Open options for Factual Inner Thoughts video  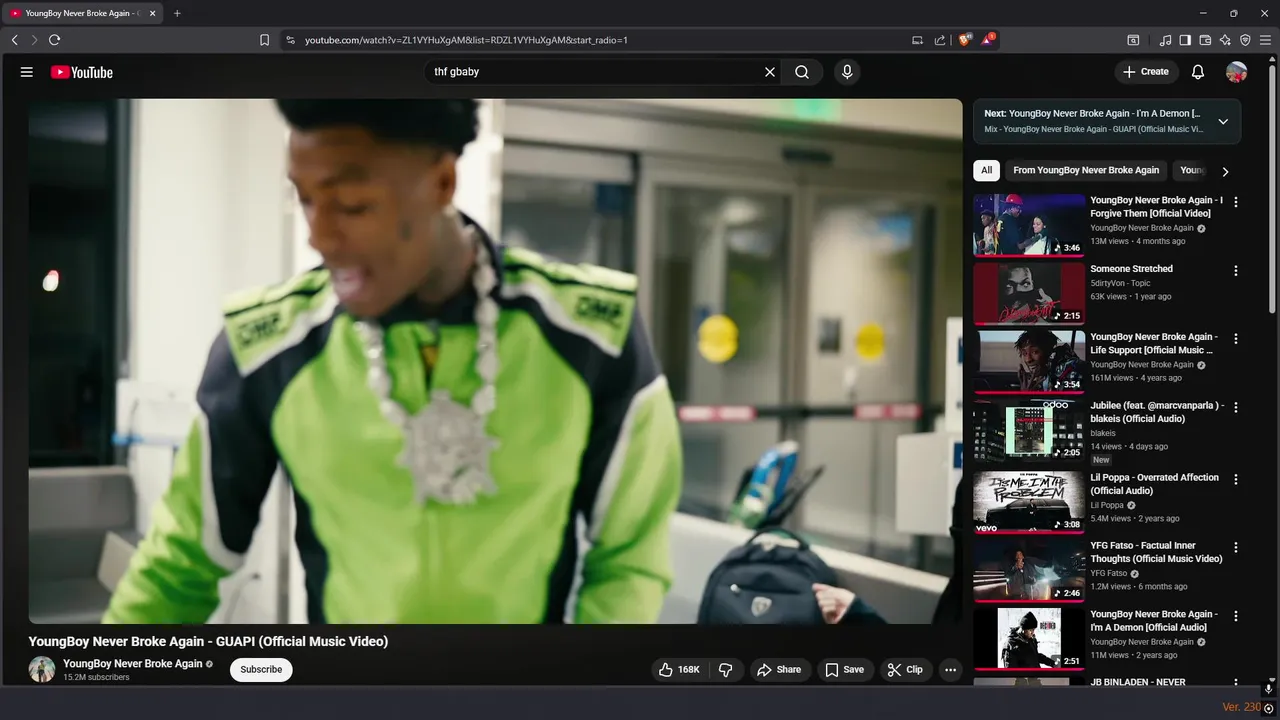coord(1236,548)
